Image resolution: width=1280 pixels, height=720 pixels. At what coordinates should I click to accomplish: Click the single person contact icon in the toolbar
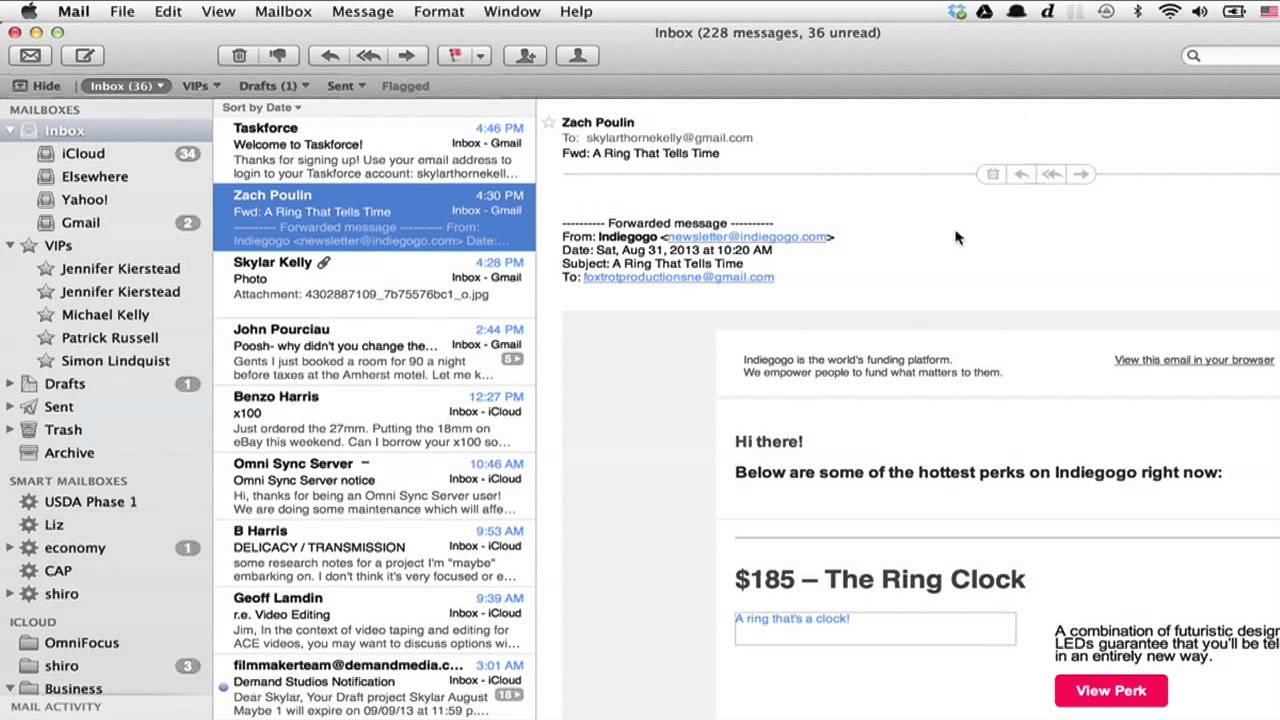tap(577, 56)
